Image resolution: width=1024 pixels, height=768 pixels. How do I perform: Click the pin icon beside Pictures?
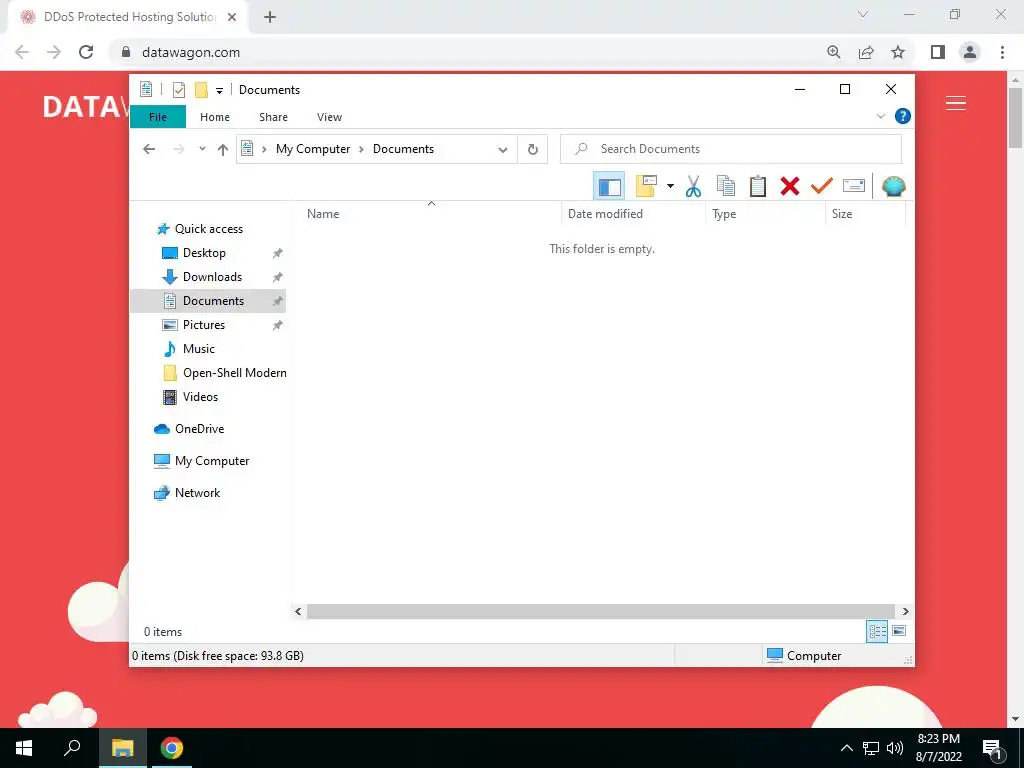(278, 325)
